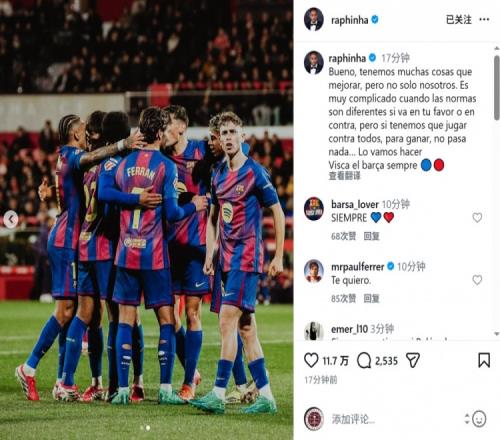This screenshot has height=440, width=500.
Task: Click the comments scroll down arrow
Action: point(497,334)
